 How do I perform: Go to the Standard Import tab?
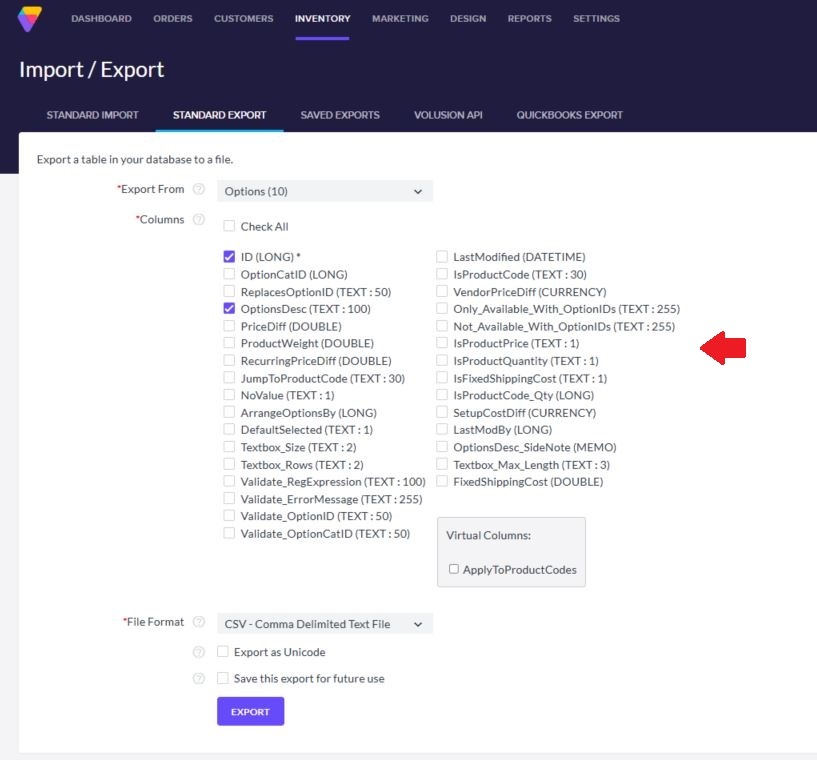click(92, 115)
